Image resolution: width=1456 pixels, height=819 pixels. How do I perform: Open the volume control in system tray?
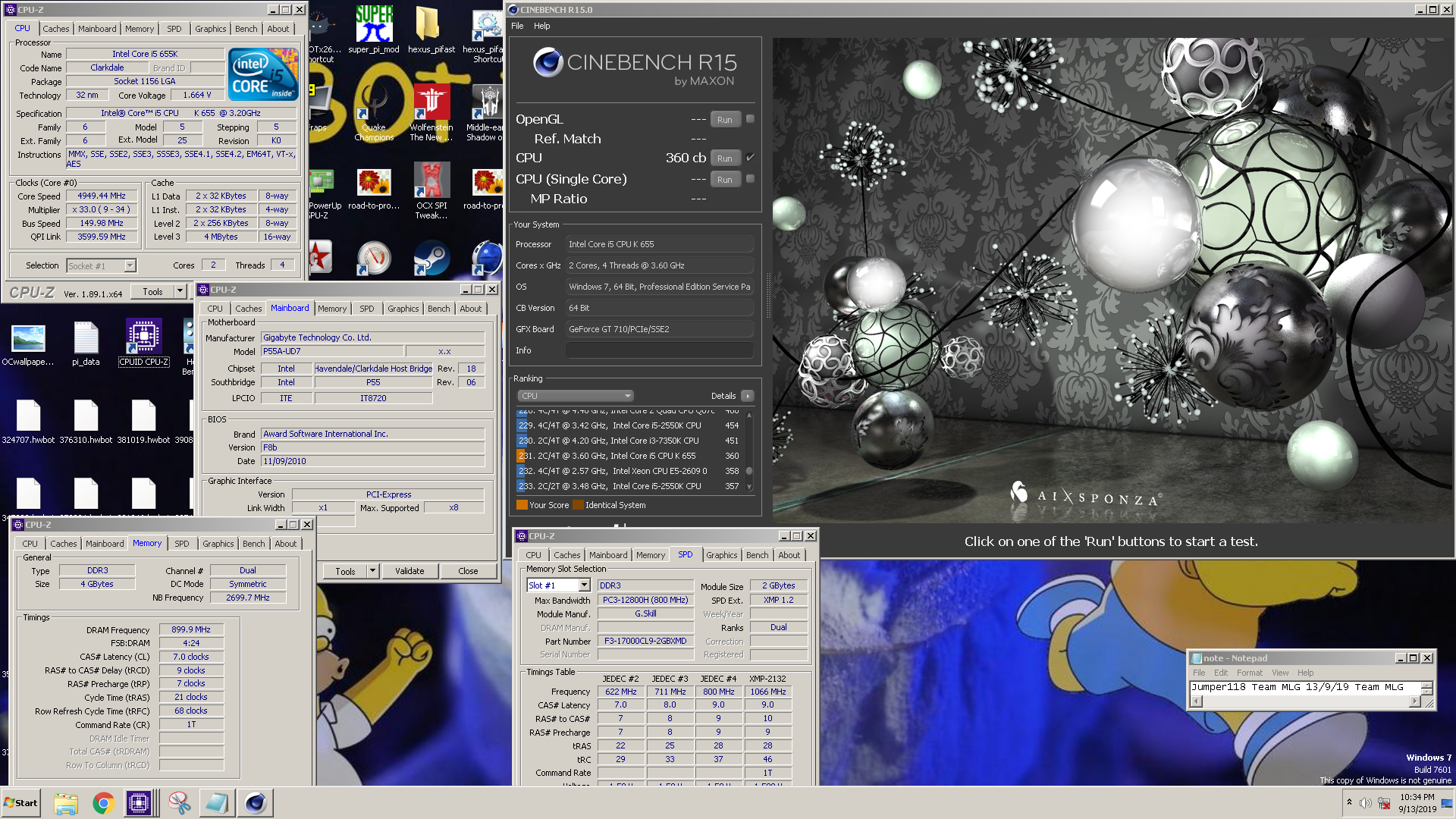[1365, 803]
